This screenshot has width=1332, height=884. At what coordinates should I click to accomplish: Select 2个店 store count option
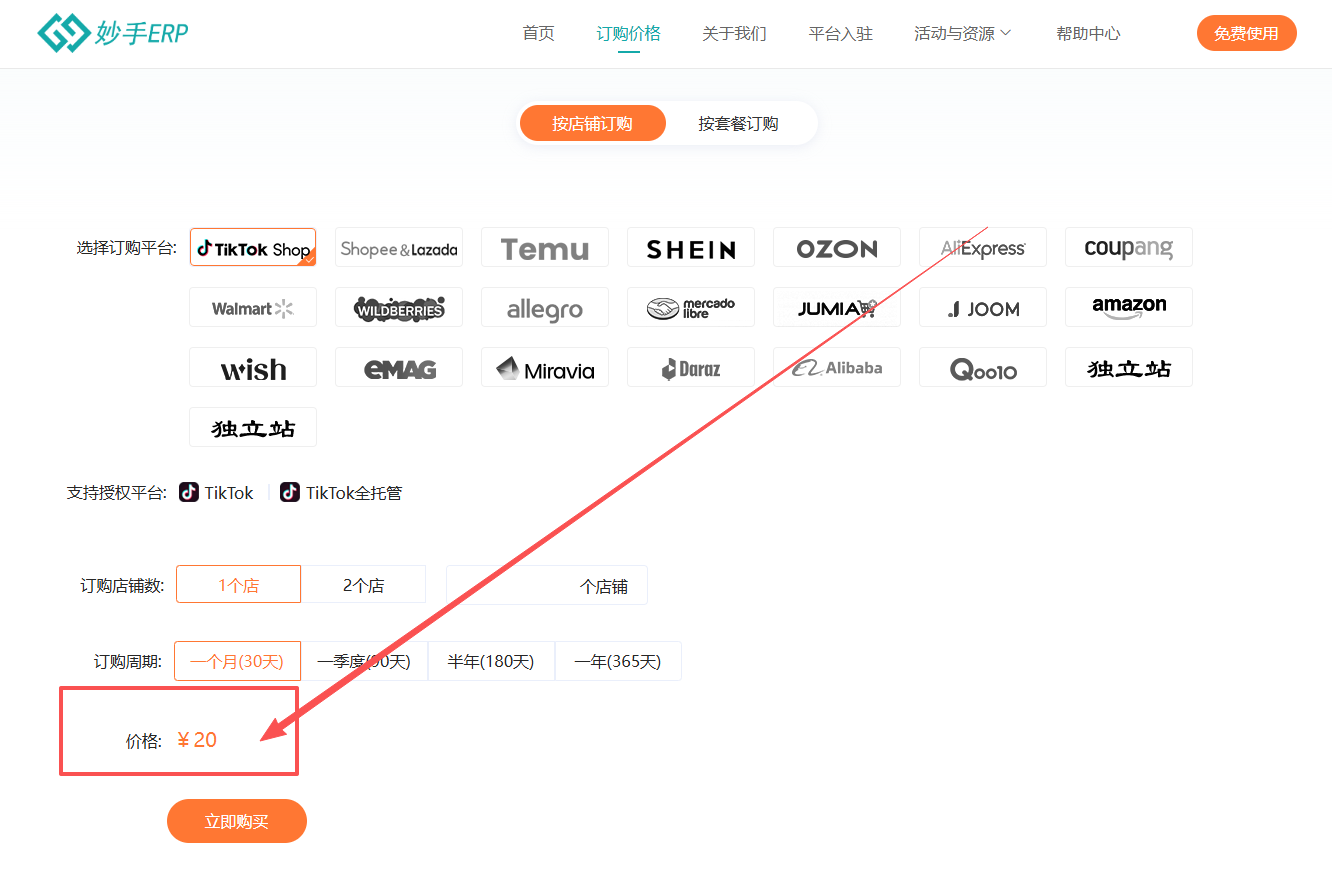click(x=363, y=585)
